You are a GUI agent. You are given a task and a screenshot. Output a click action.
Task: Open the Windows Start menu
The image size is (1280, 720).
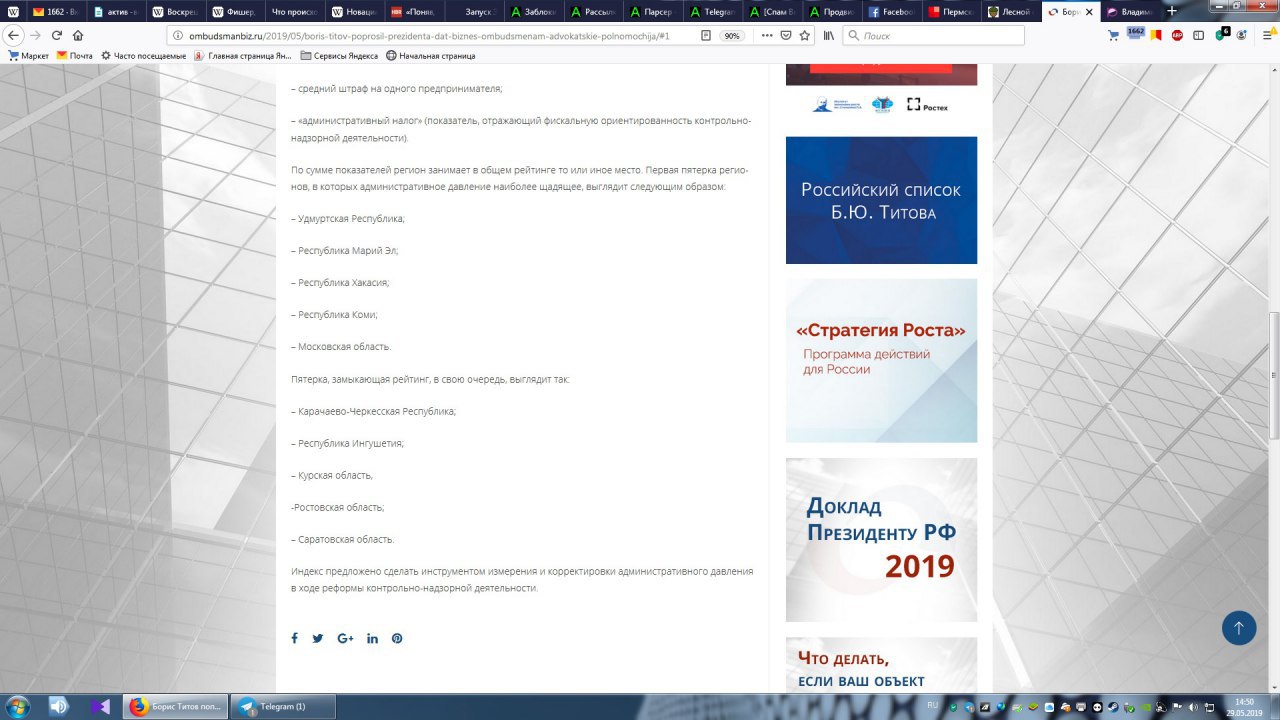pyautogui.click(x=16, y=706)
